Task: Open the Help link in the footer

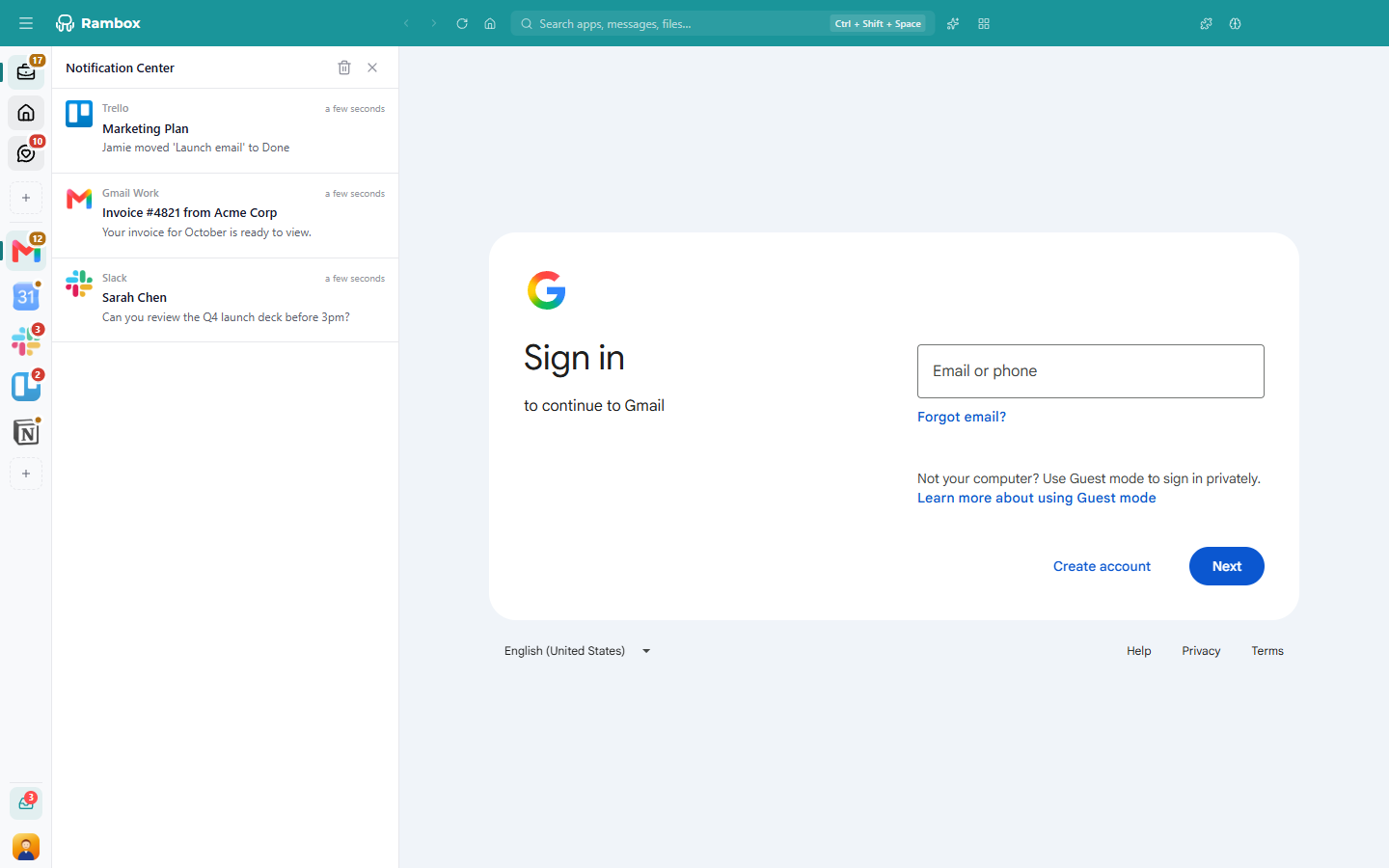Action: [x=1139, y=651]
